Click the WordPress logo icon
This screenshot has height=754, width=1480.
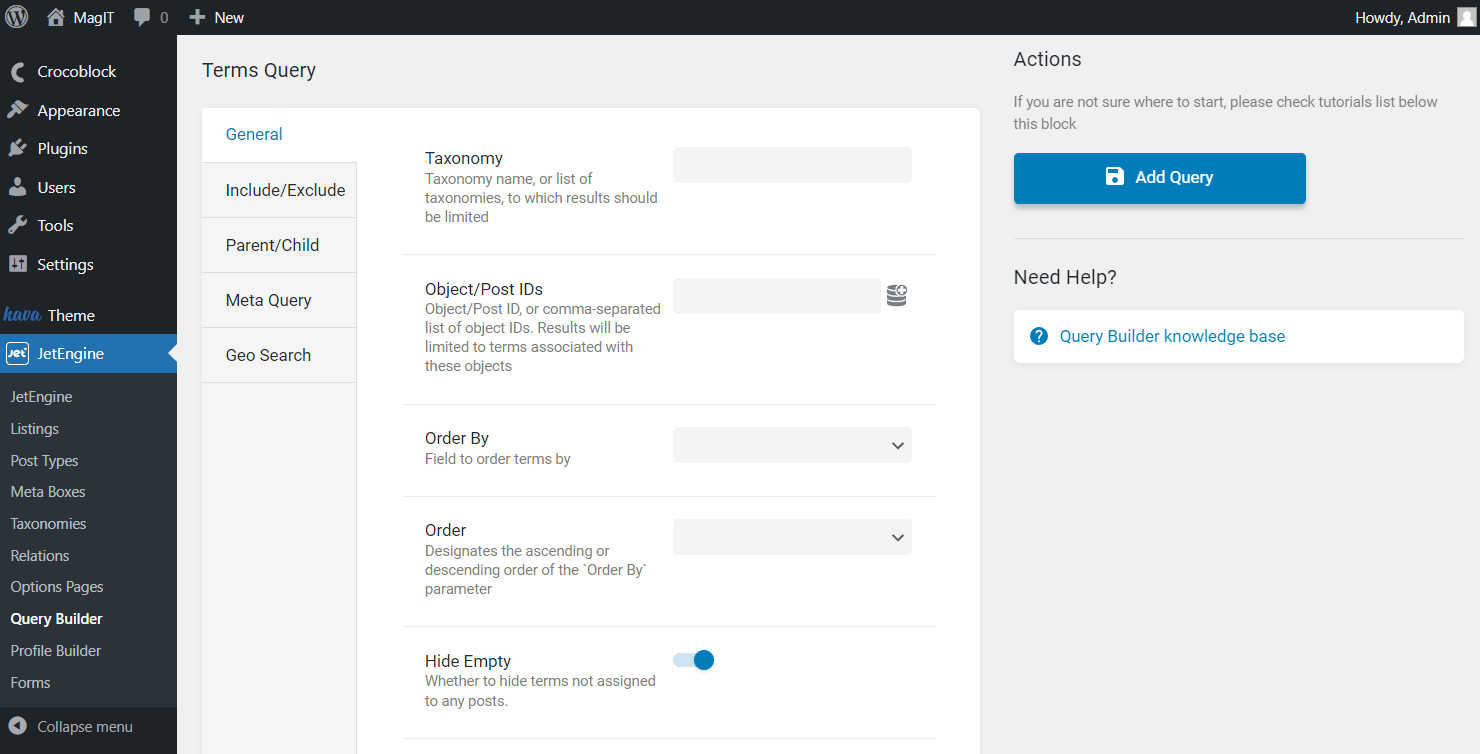17,17
